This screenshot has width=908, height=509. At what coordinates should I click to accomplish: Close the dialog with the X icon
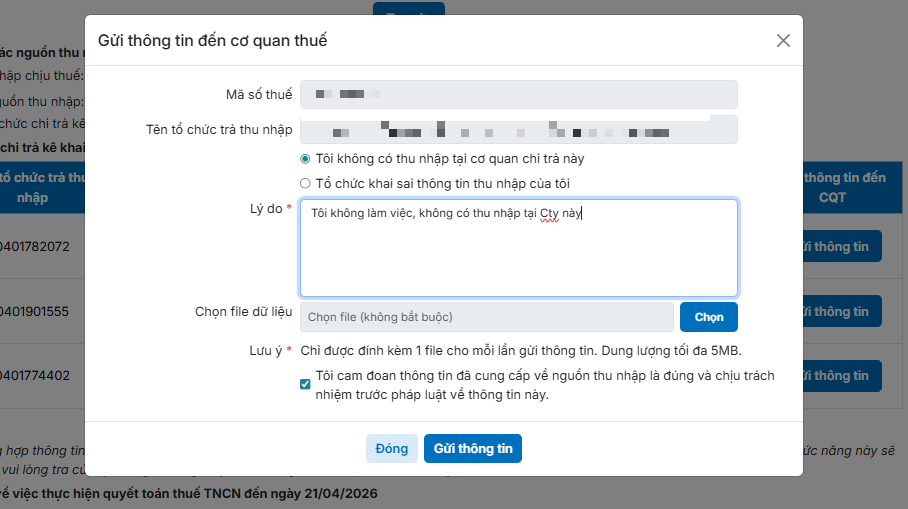[783, 41]
